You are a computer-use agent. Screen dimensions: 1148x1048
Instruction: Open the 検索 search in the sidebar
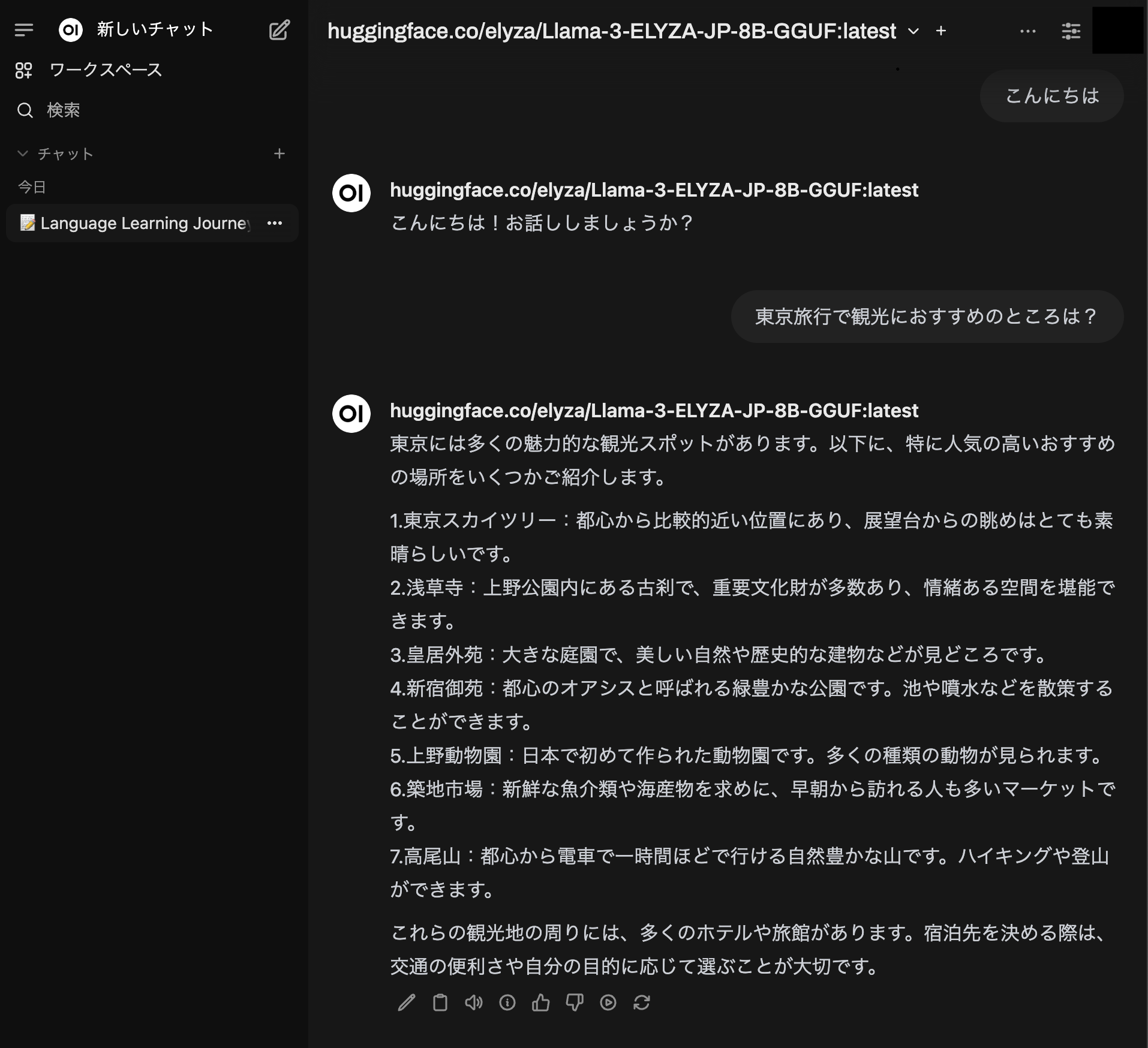pos(48,110)
